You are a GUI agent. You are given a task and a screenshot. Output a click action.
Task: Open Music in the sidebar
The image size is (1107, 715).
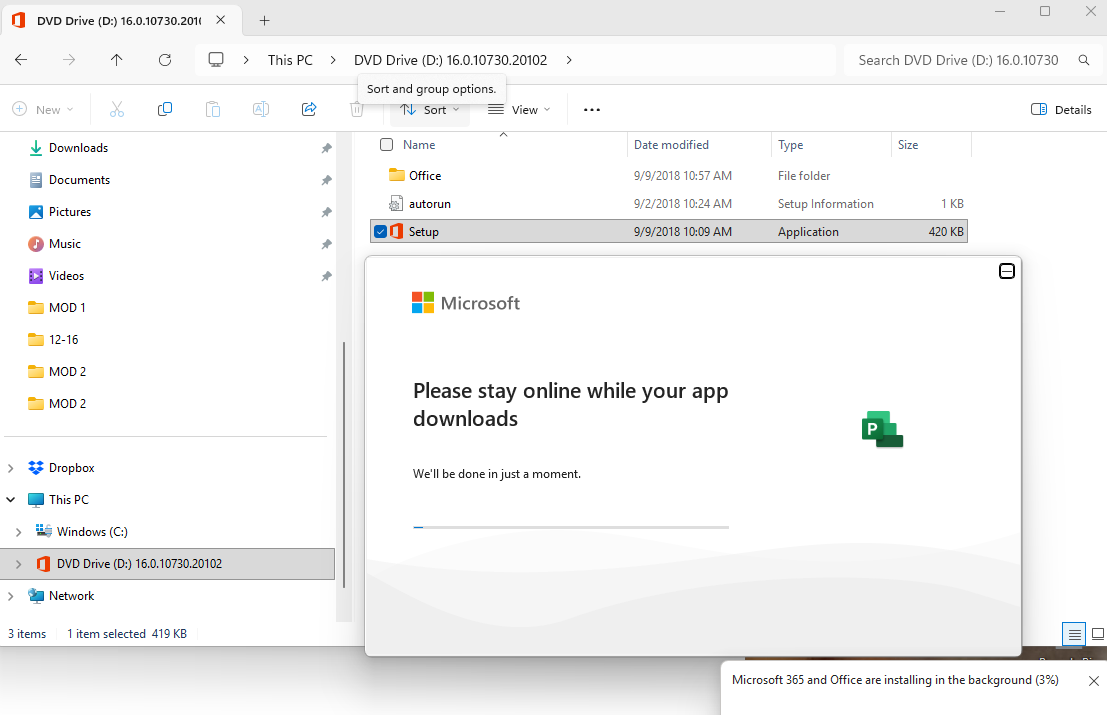pos(65,244)
